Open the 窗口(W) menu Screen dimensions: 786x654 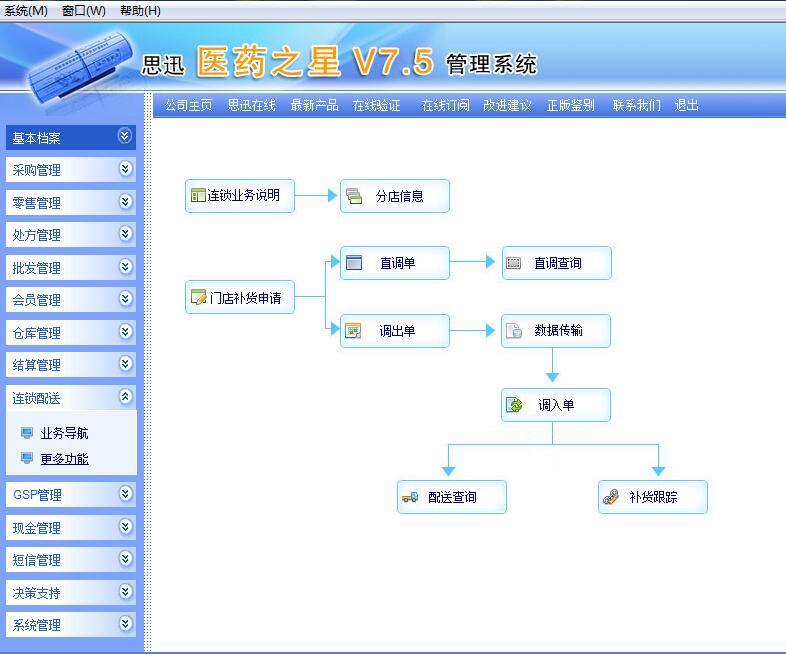pos(84,11)
